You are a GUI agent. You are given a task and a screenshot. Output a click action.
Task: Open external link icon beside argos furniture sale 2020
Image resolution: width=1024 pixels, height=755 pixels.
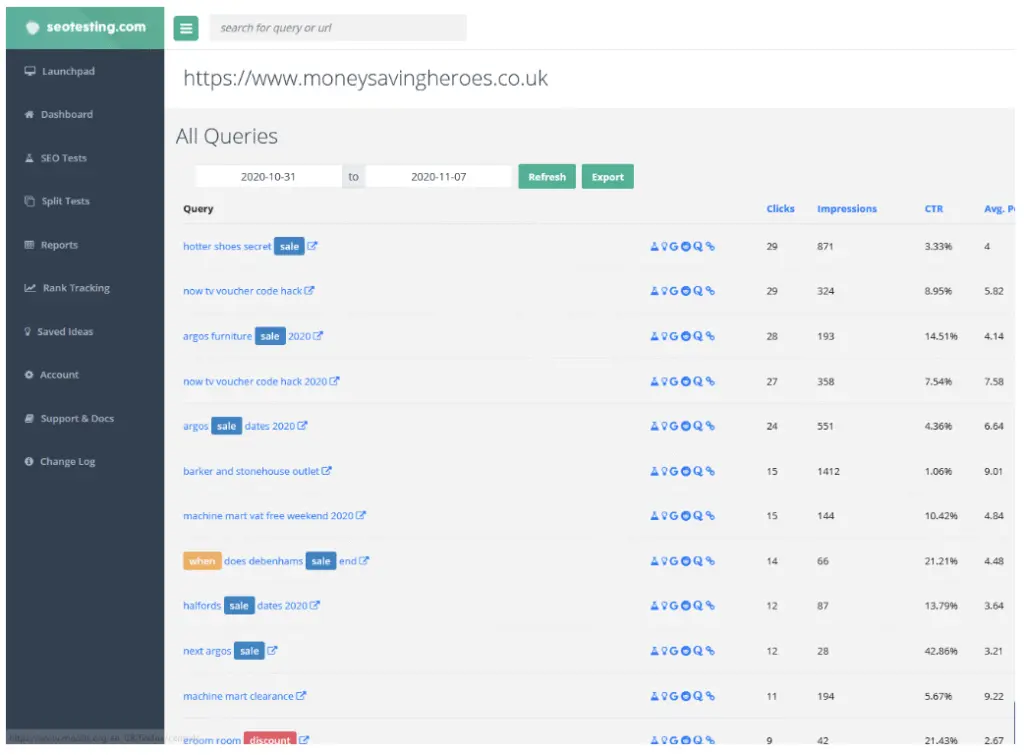[318, 336]
